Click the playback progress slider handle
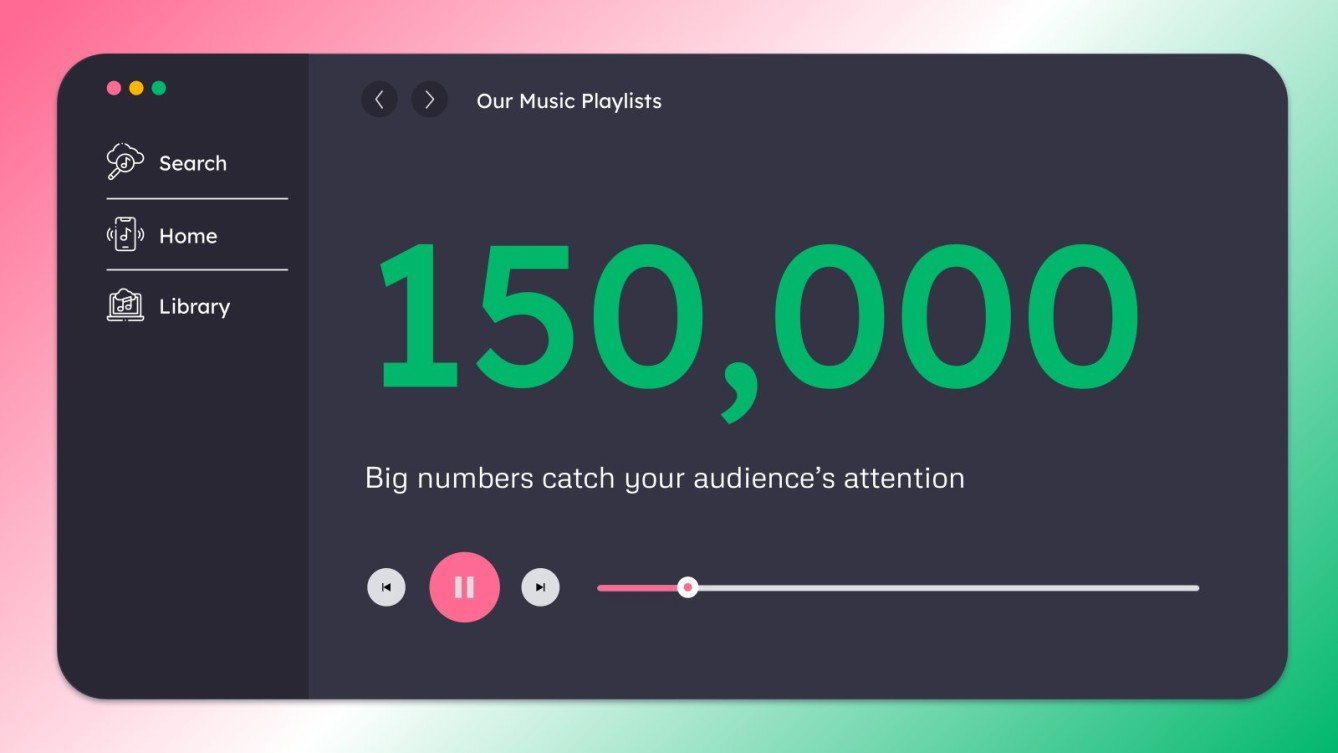1338x753 pixels. tap(687, 587)
